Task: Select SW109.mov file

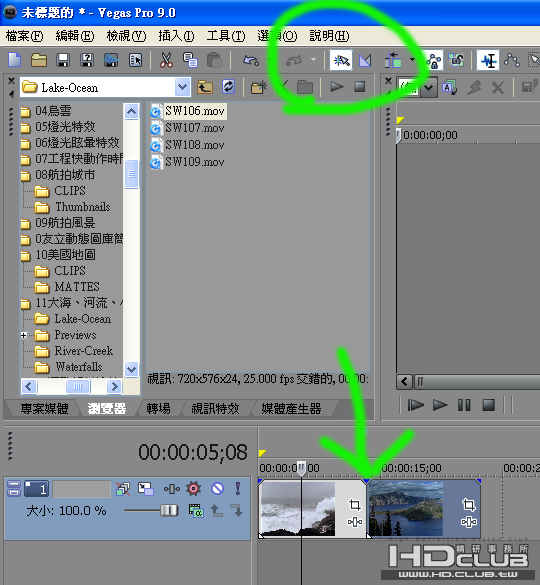Action: click(188, 162)
